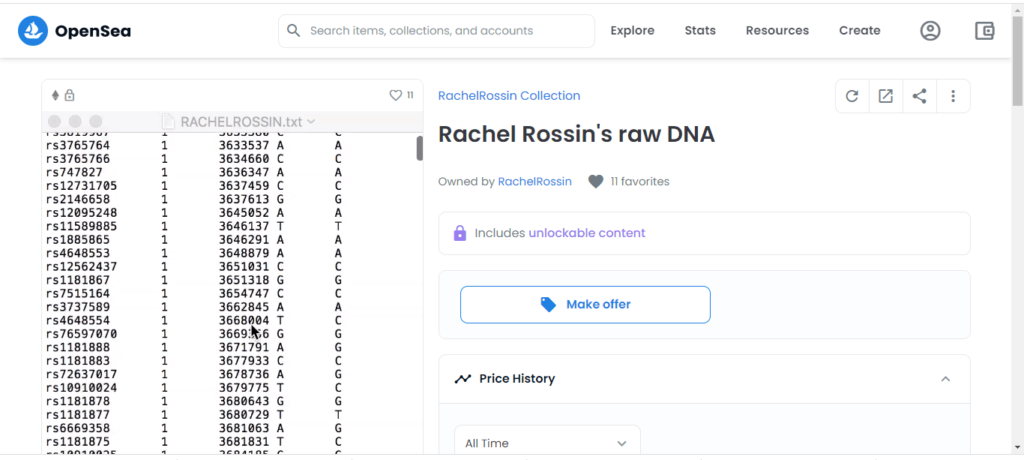1024x460 pixels.
Task: Click the page scrollbar down arrow
Action: pos(1017,447)
